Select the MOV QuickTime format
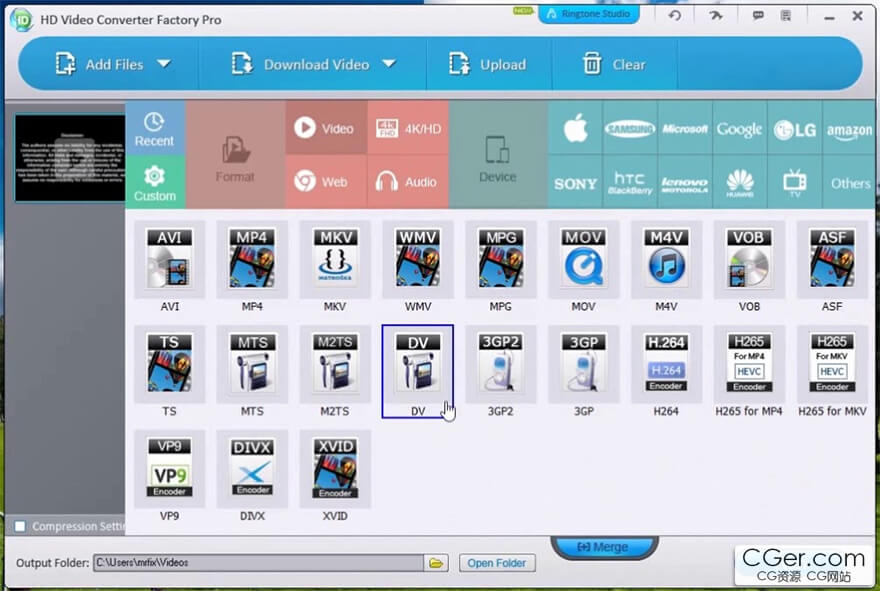This screenshot has height=591, width=880. point(584,259)
